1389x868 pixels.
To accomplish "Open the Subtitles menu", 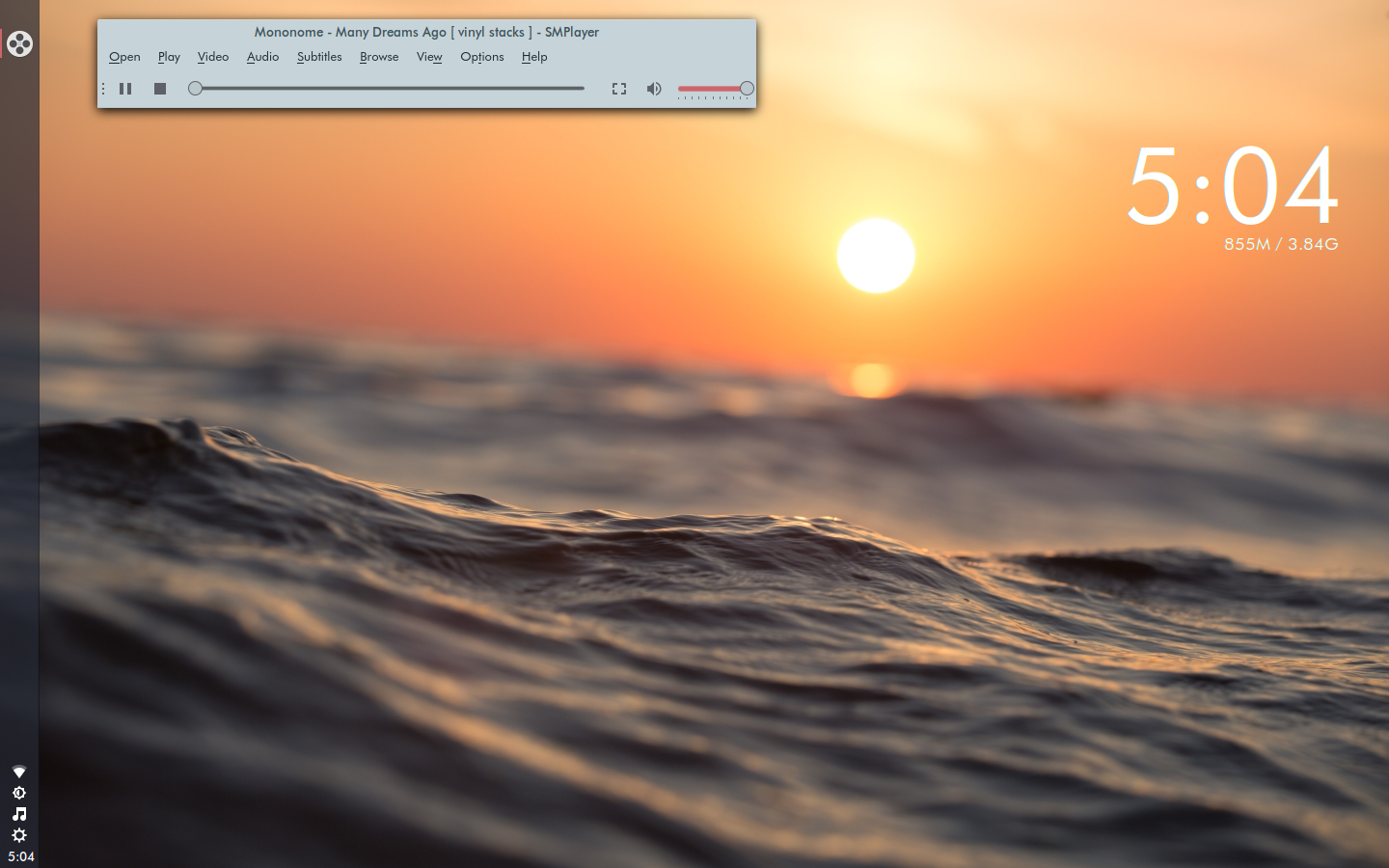I will [x=319, y=57].
